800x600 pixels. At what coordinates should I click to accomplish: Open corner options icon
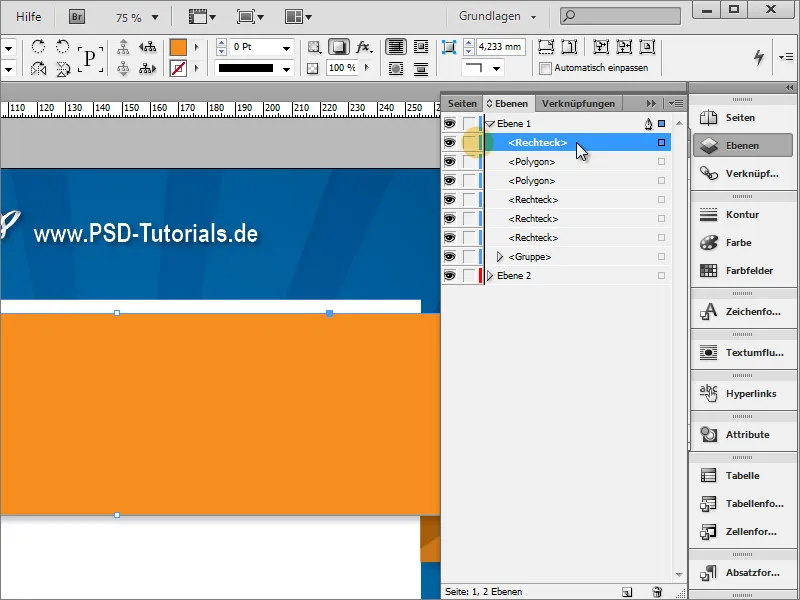(x=448, y=47)
